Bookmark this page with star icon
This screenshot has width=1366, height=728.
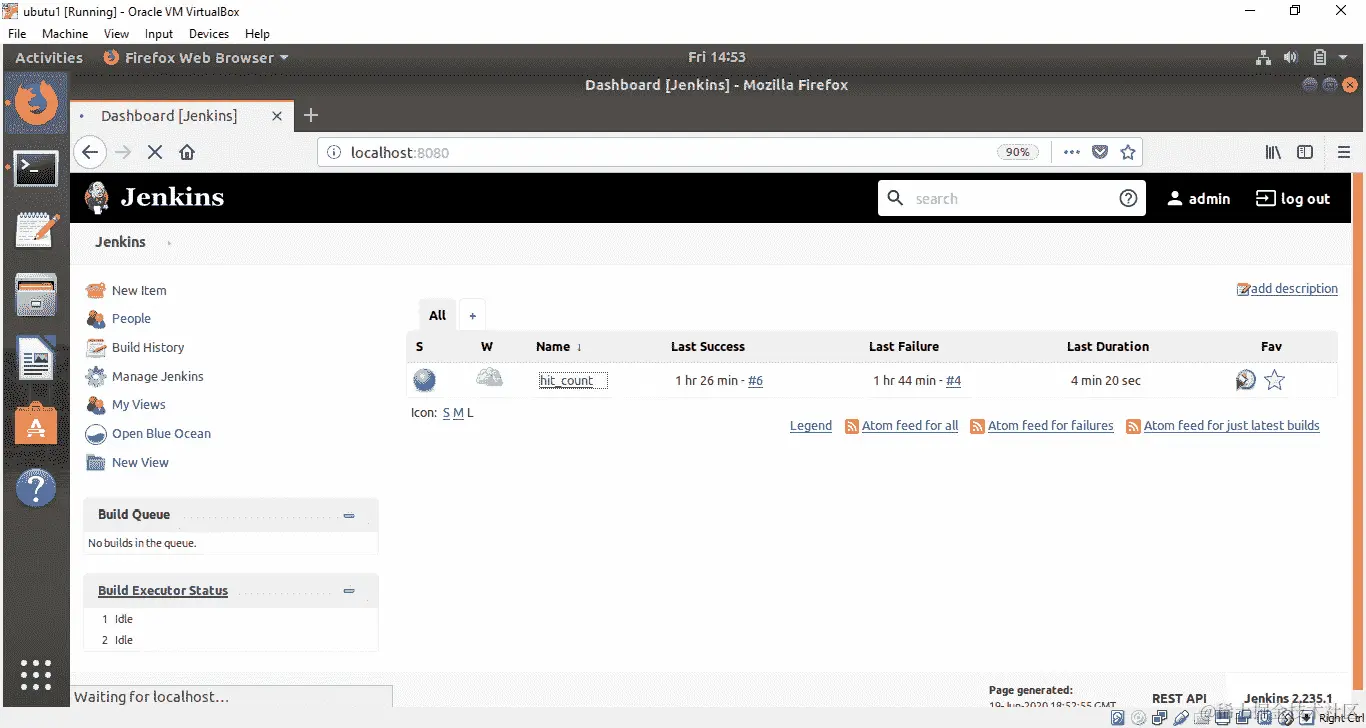[1128, 152]
